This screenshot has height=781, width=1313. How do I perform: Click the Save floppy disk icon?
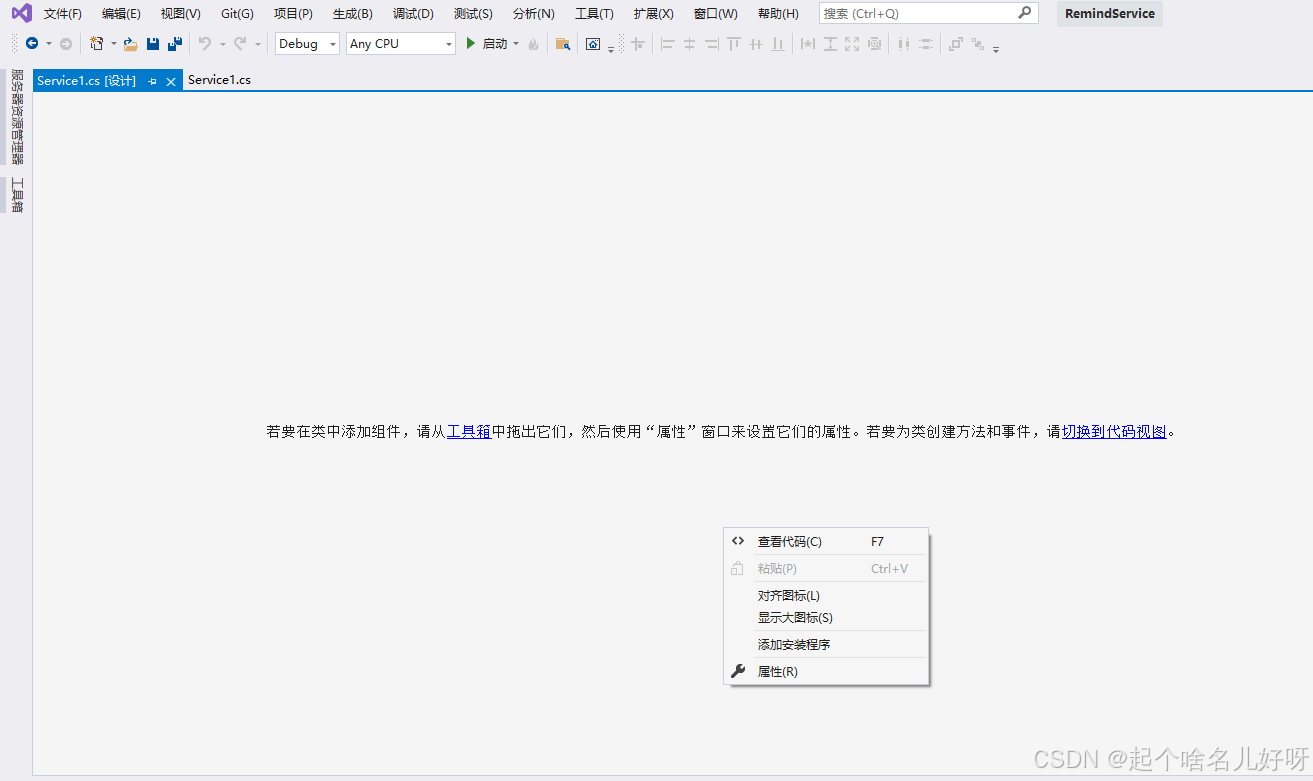pyautogui.click(x=153, y=44)
